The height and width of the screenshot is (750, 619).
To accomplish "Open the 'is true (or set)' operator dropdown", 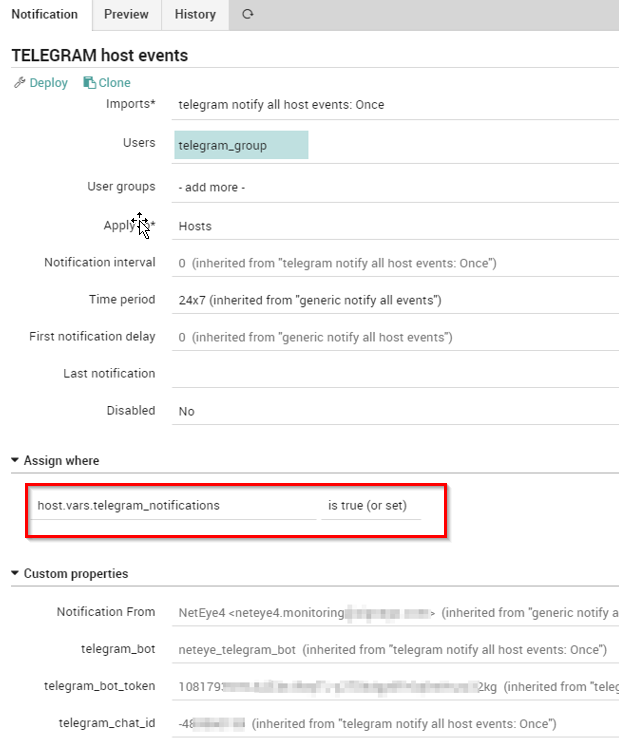I will tap(368, 505).
